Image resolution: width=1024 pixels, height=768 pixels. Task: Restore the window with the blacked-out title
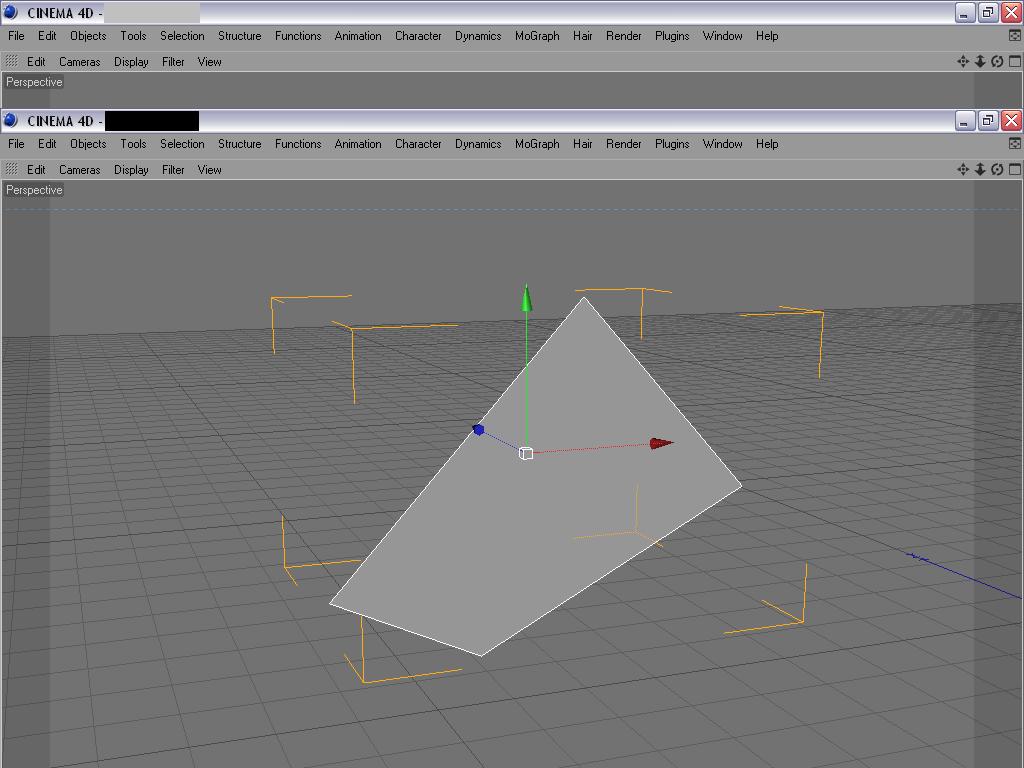pos(988,121)
